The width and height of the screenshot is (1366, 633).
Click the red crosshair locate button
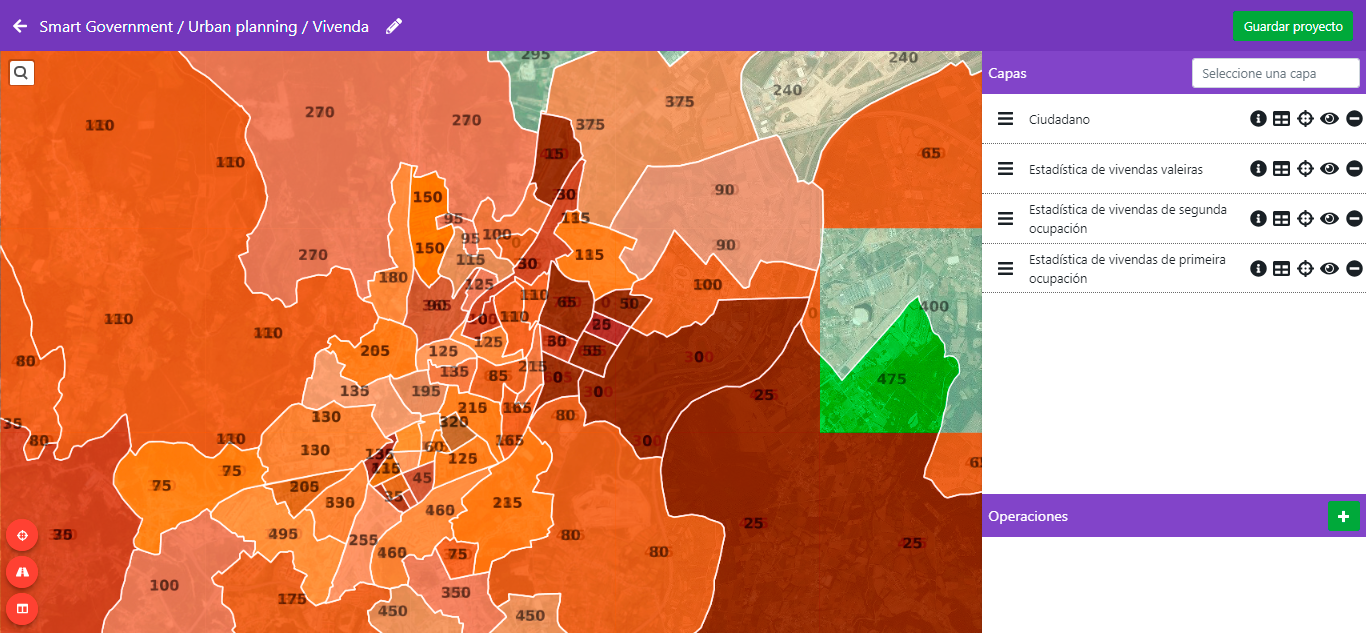click(22, 535)
